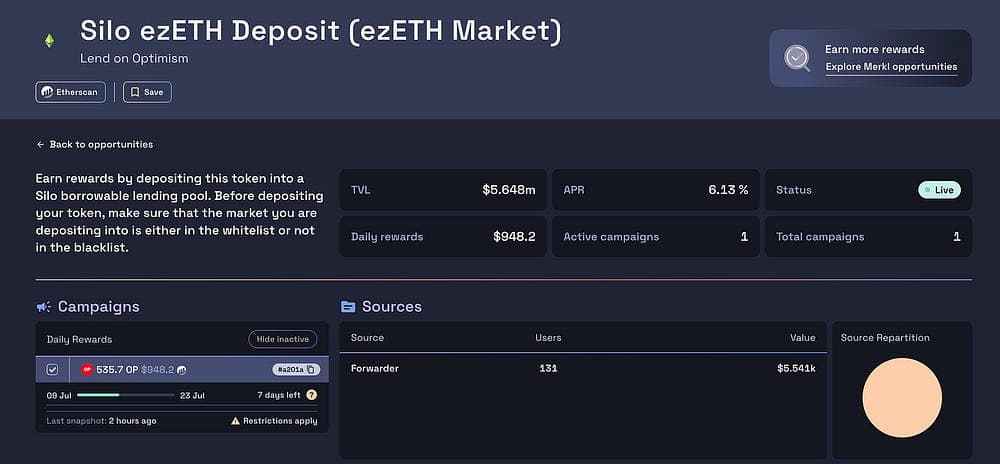The width and height of the screenshot is (1000, 464).
Task: Select the Forwarder source row
Action: point(583,368)
